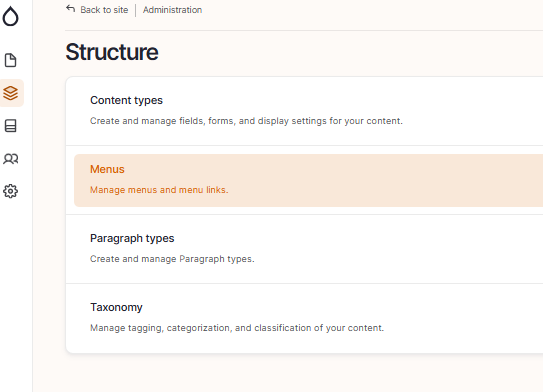Open the stacked-bars icon in sidebar
Screen dimensions: 543x392
tap(10, 126)
